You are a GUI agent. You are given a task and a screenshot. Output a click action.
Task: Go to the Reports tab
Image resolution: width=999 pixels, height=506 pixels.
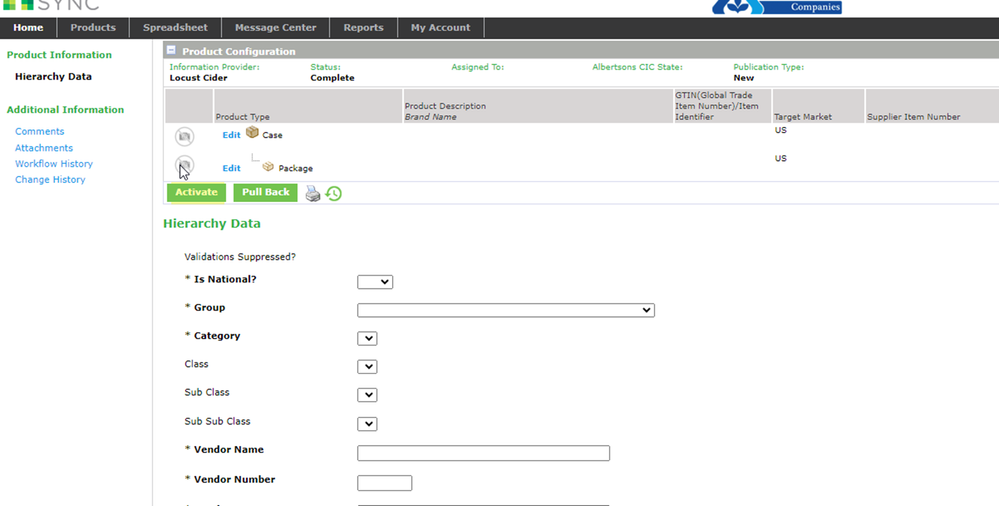364,28
